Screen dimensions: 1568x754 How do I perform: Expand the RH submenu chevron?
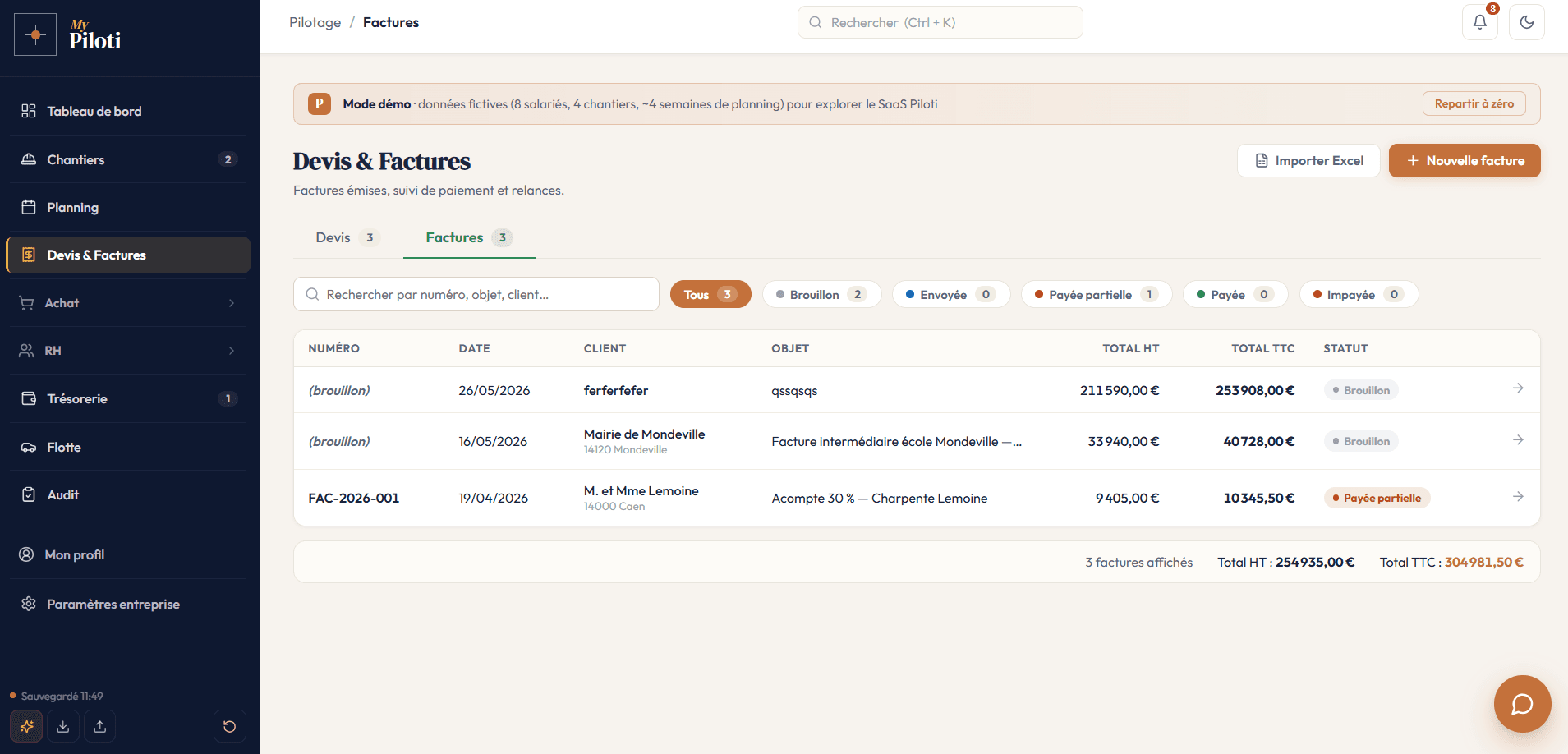point(232,351)
